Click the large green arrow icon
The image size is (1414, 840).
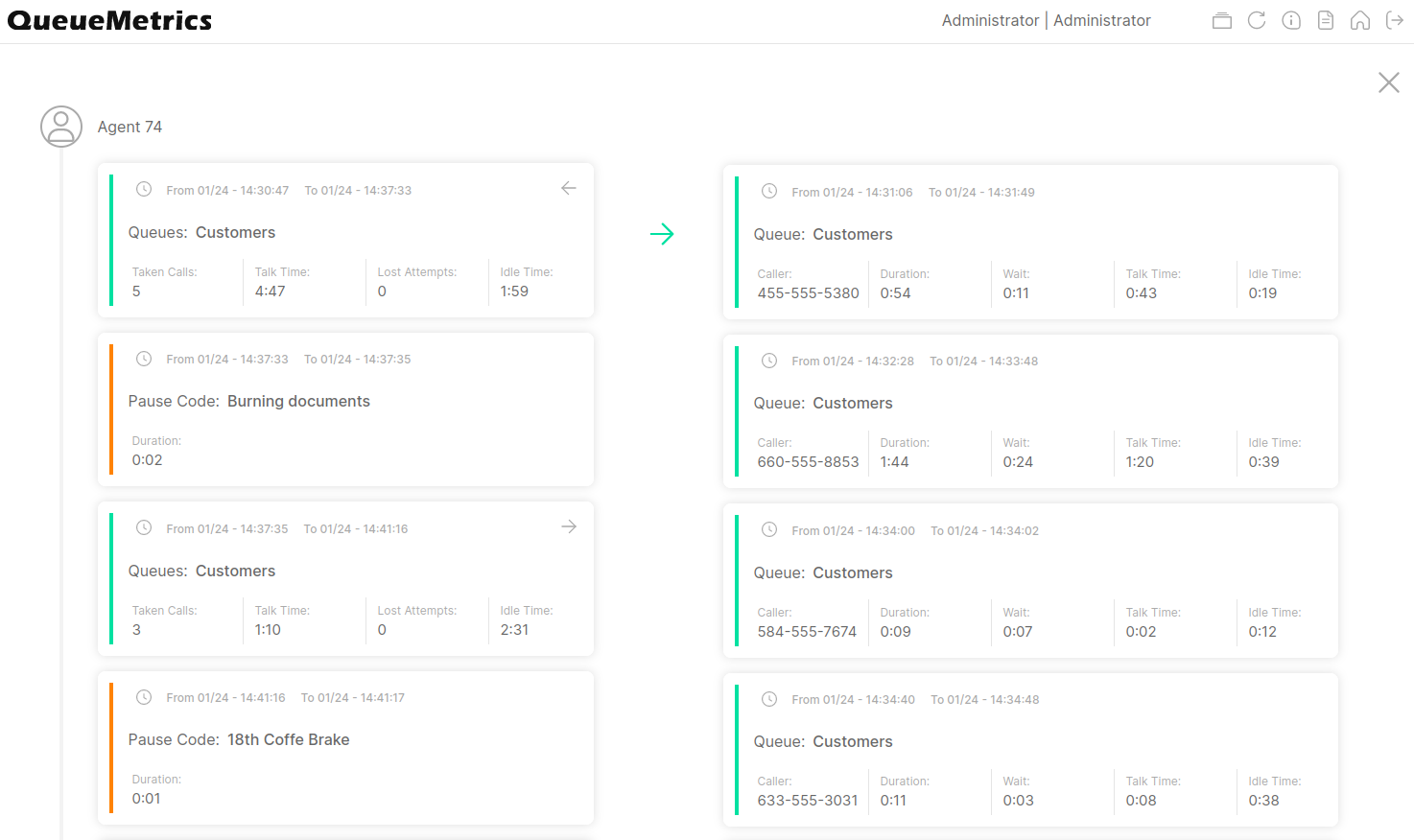pos(662,234)
